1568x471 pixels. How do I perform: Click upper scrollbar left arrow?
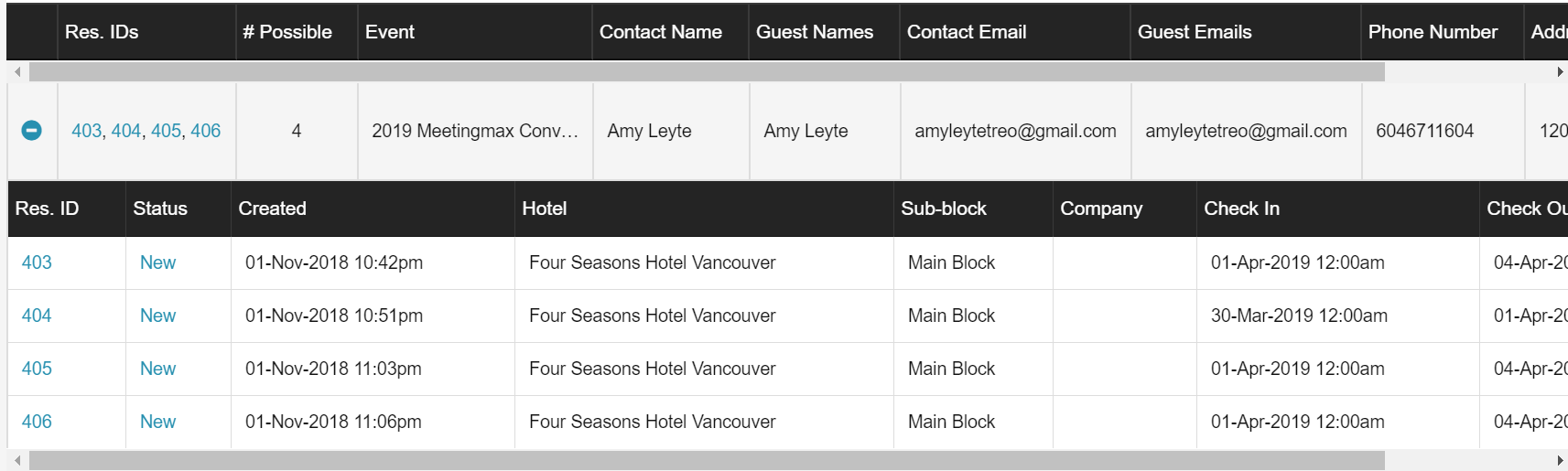tap(16, 72)
